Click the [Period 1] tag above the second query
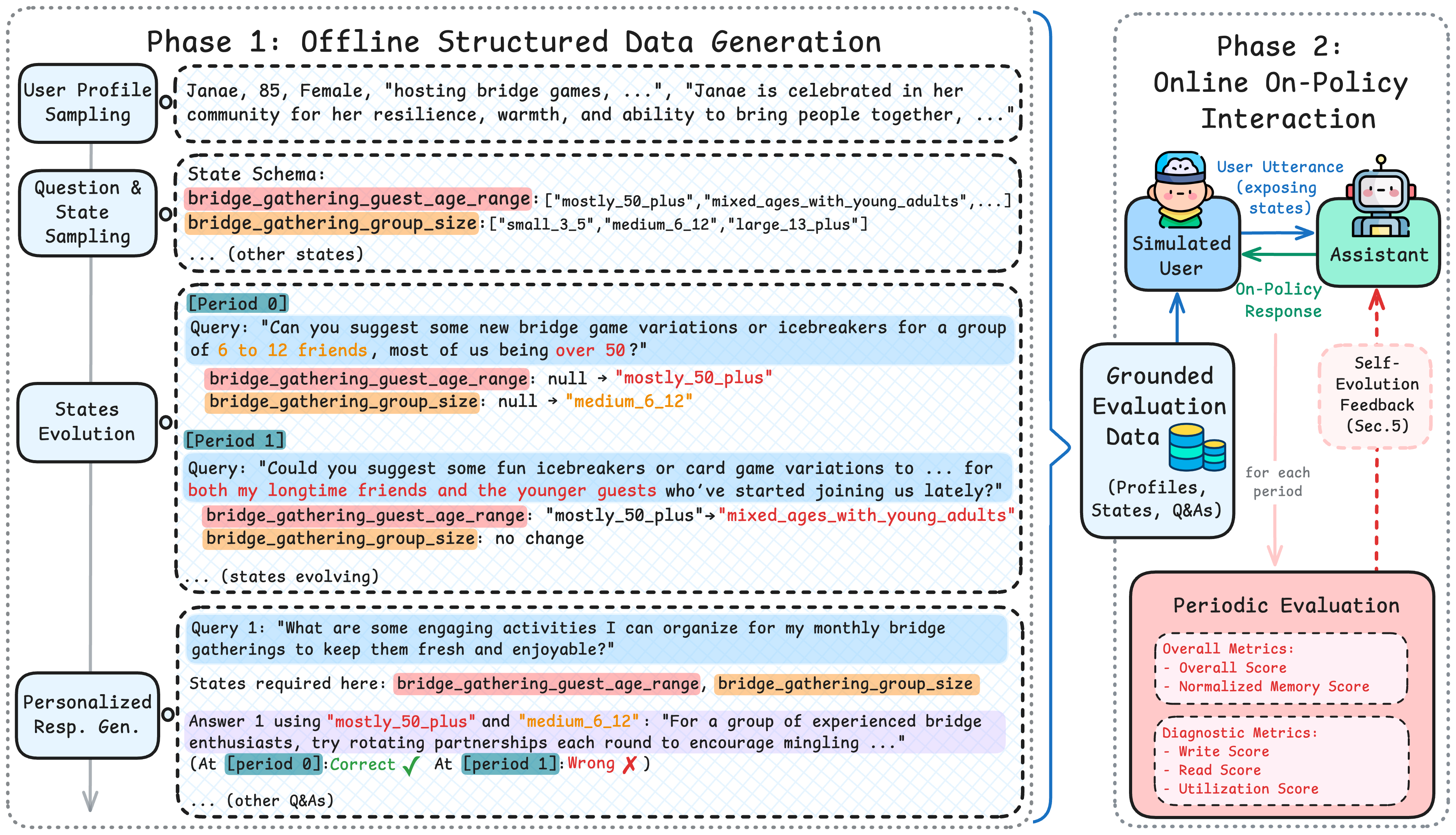 click(234, 440)
